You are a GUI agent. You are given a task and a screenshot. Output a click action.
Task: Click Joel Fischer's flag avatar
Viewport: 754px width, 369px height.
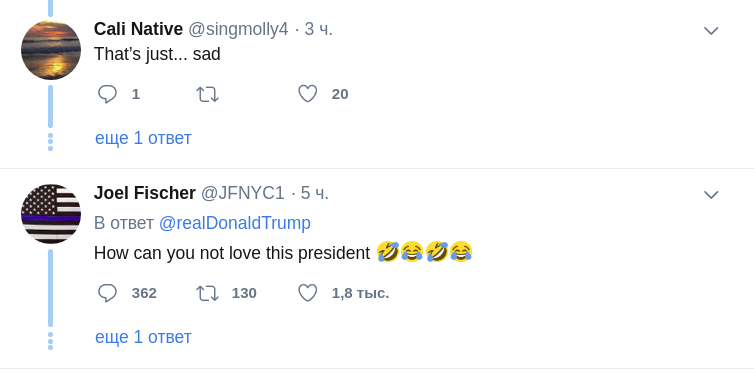(x=51, y=214)
